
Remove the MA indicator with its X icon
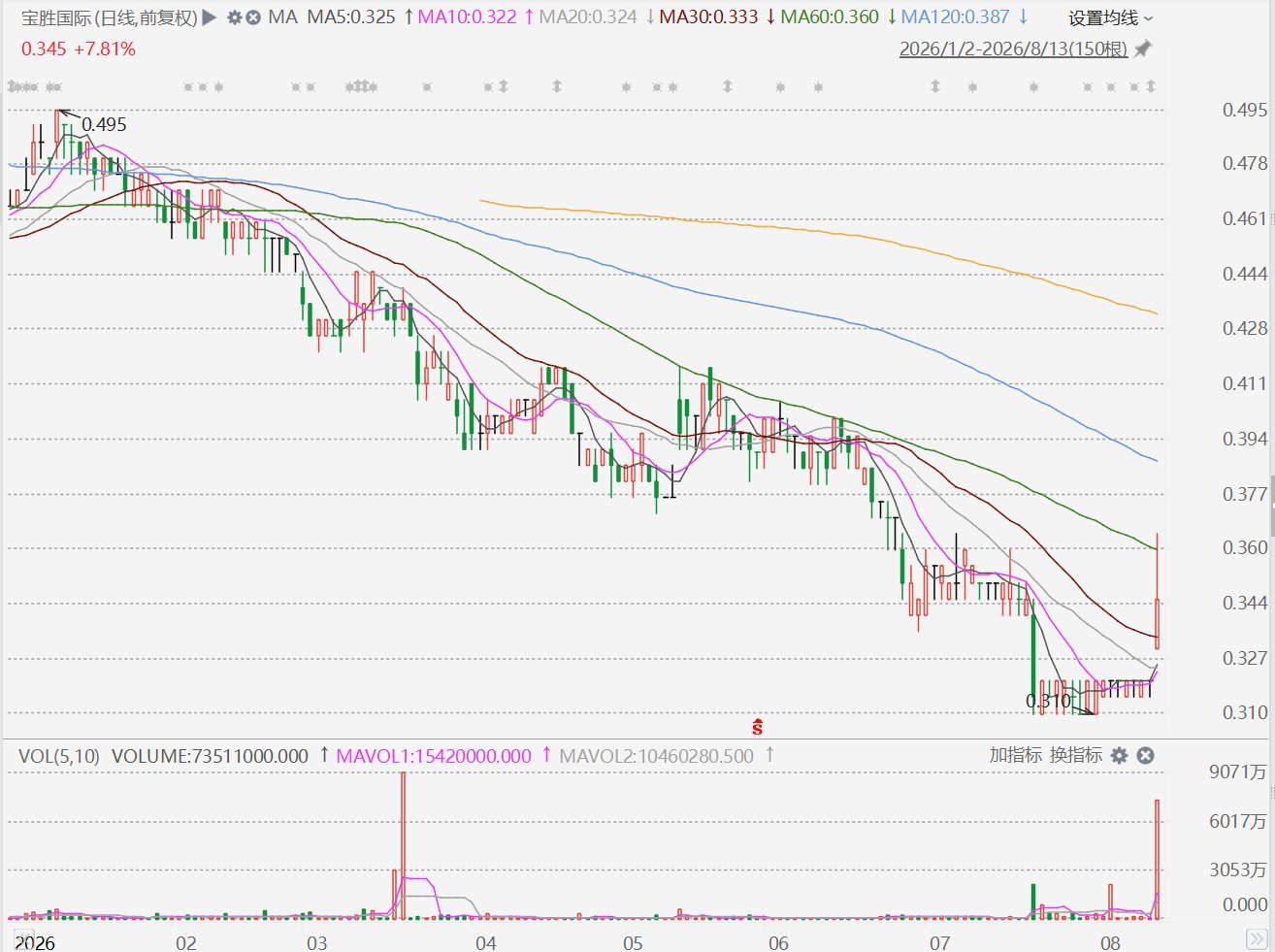(253, 17)
